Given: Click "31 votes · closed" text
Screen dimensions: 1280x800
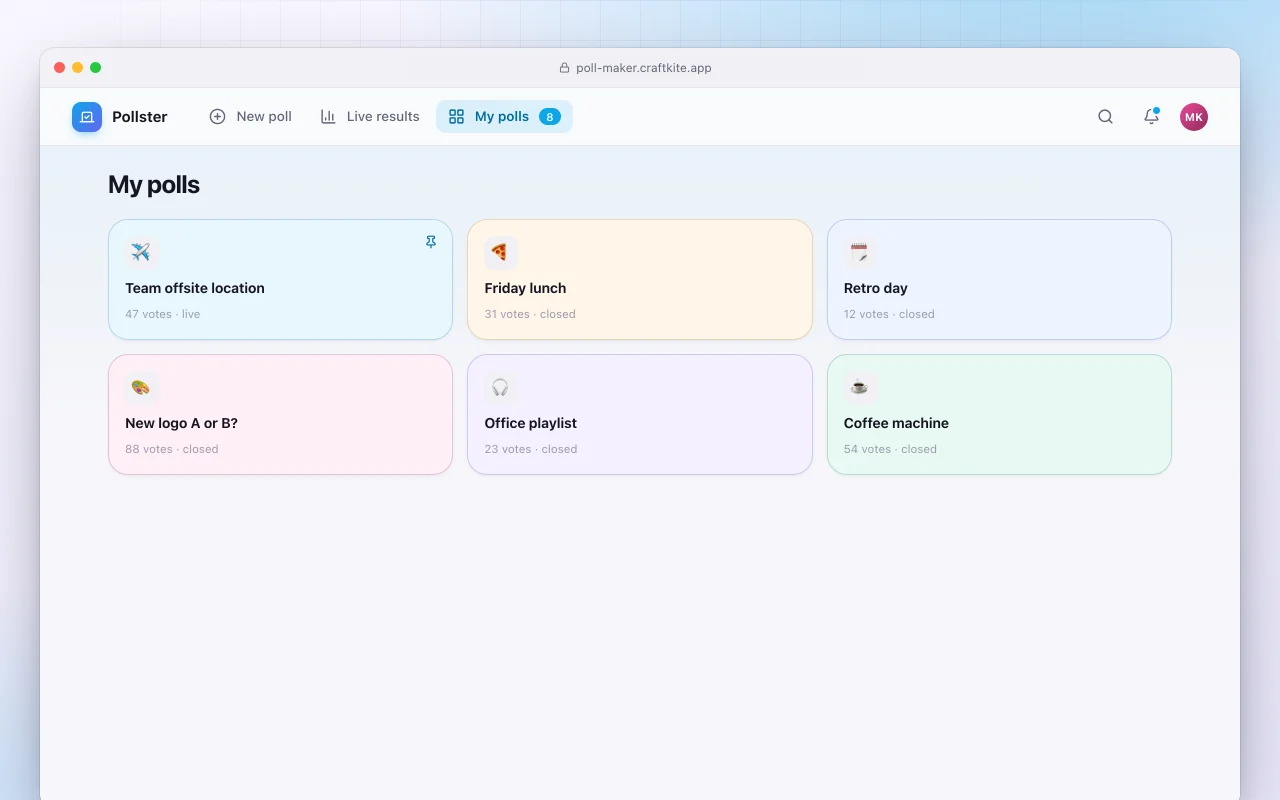Looking at the screenshot, I should [x=530, y=314].
